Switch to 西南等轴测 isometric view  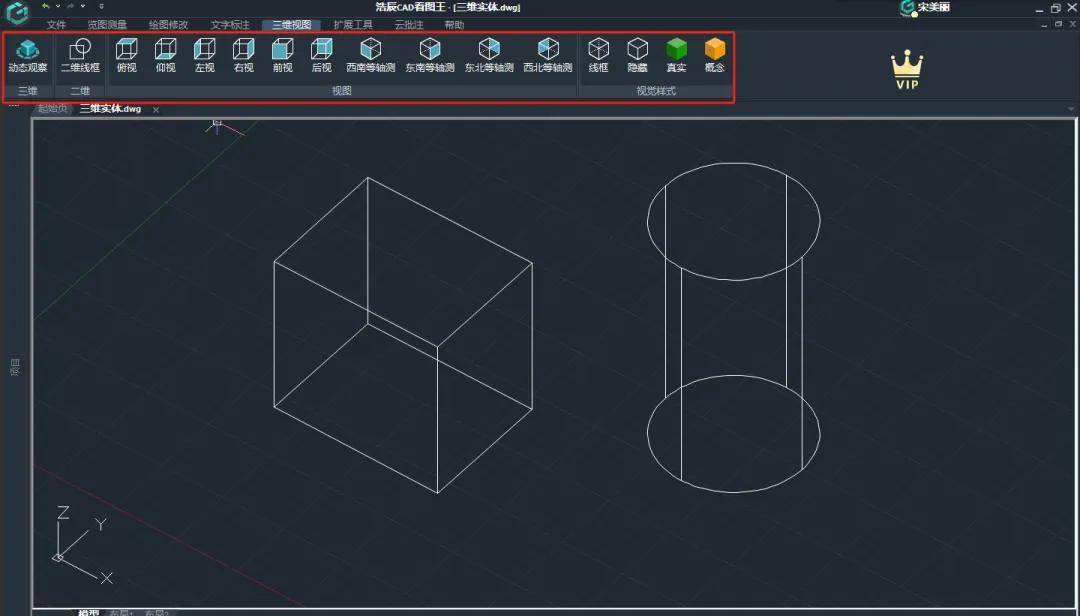[x=371, y=56]
